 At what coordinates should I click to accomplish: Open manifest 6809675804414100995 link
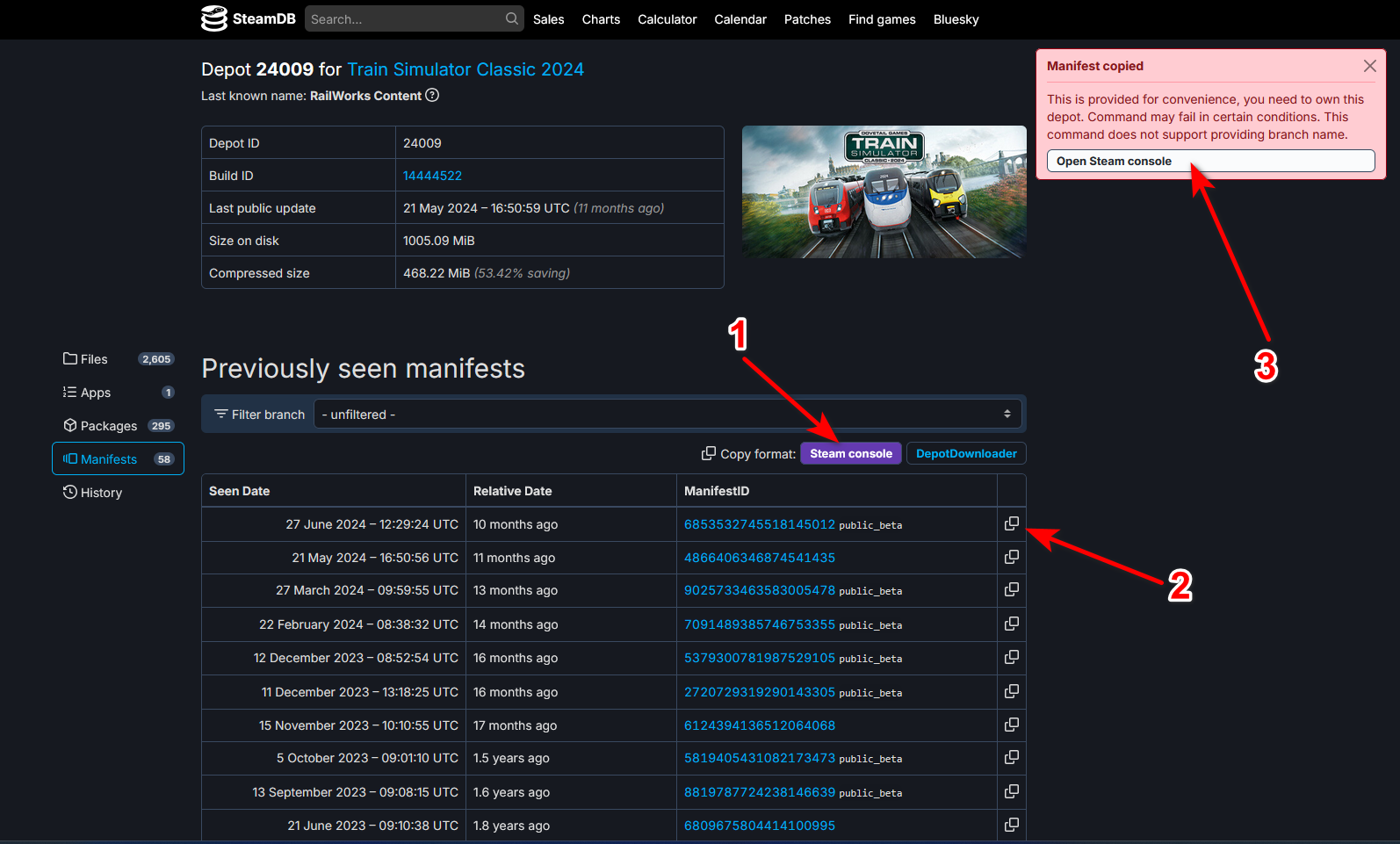click(760, 825)
